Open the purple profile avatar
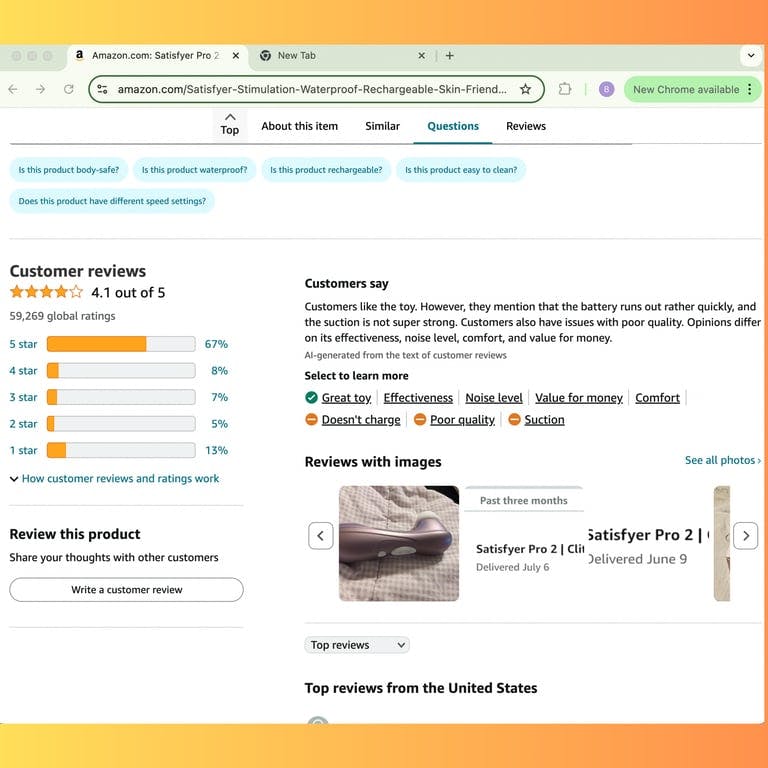The height and width of the screenshot is (768, 768). (606, 89)
